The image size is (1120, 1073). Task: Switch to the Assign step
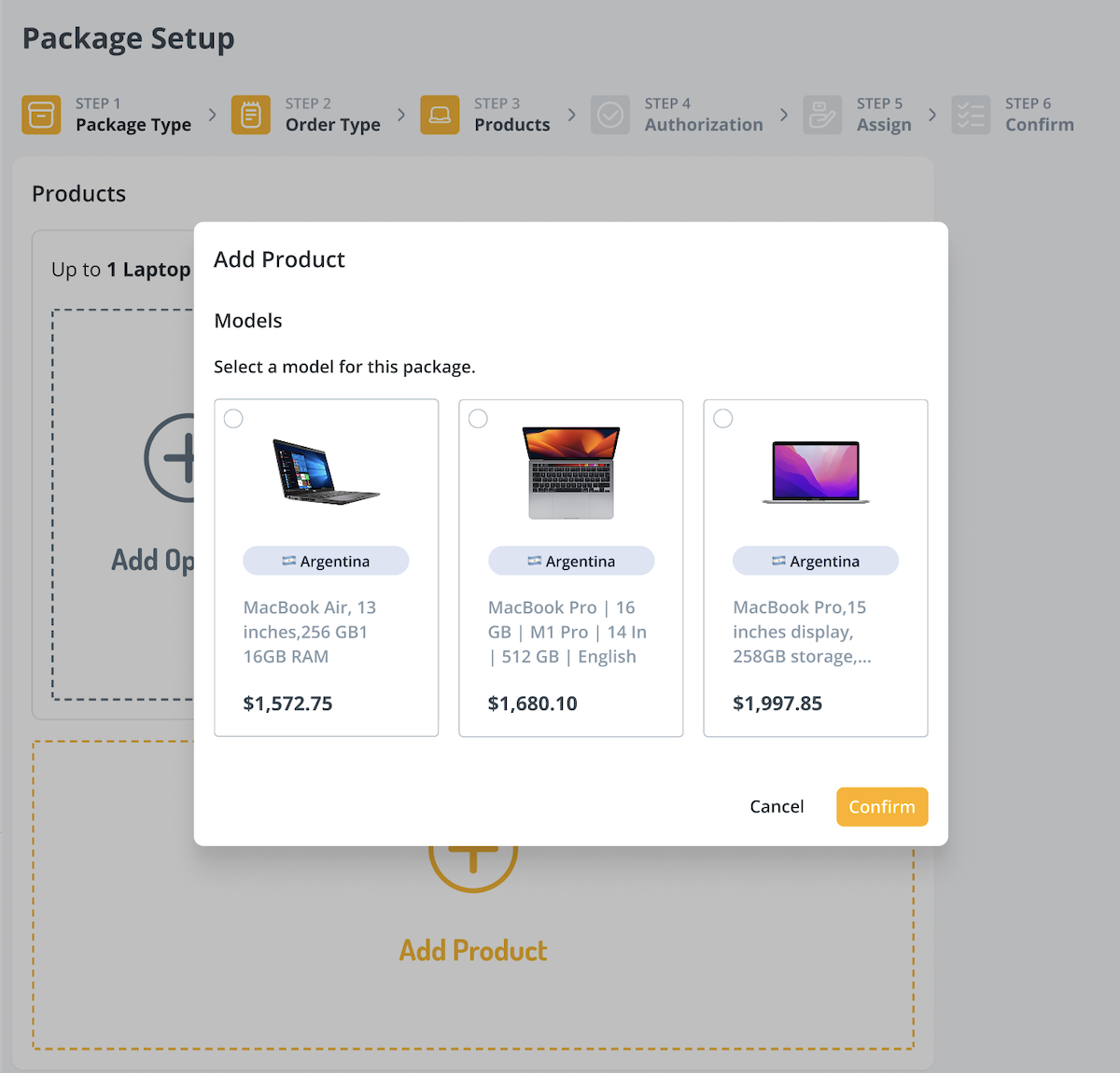pos(884,124)
